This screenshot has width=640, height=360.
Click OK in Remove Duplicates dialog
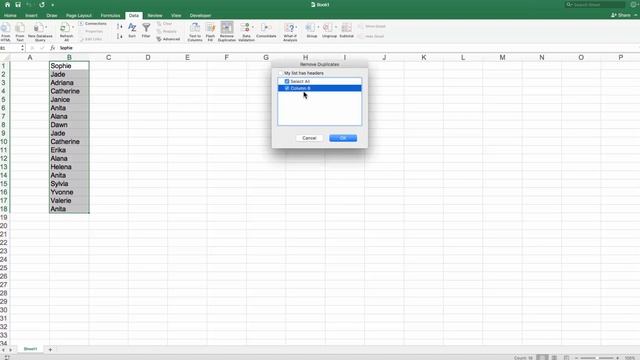coord(343,138)
